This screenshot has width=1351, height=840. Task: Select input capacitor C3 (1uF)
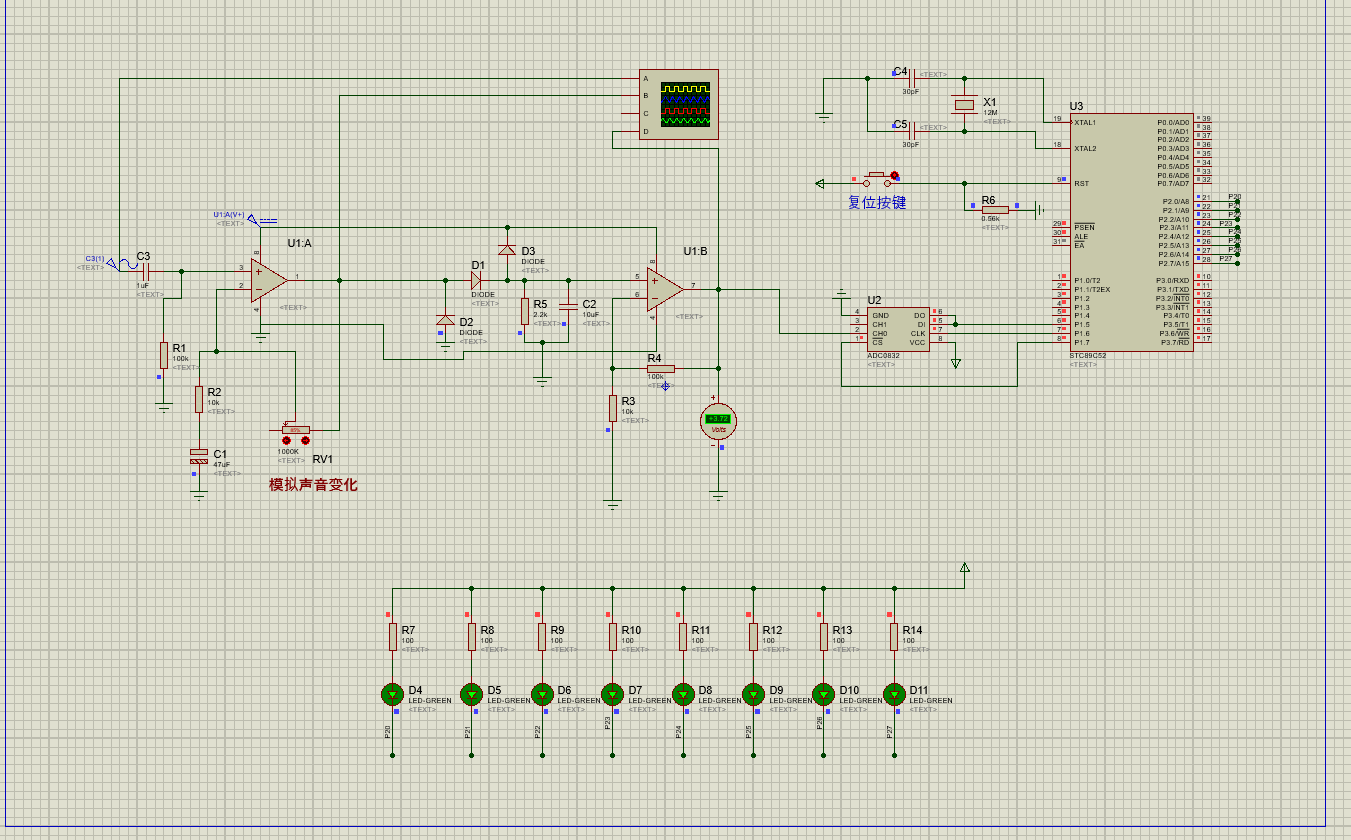(146, 271)
